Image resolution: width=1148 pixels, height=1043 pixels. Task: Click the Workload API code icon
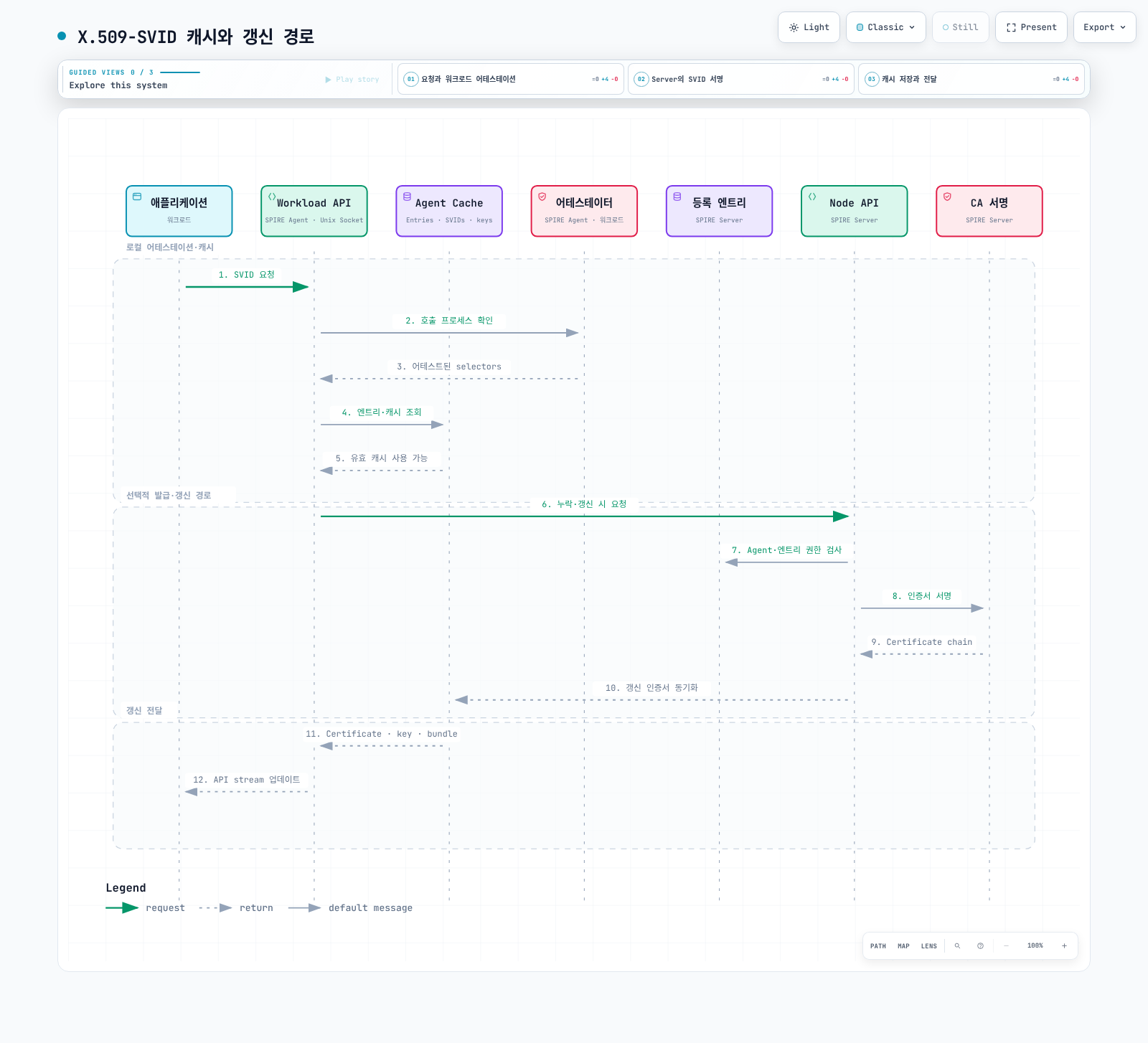pyautogui.click(x=272, y=197)
